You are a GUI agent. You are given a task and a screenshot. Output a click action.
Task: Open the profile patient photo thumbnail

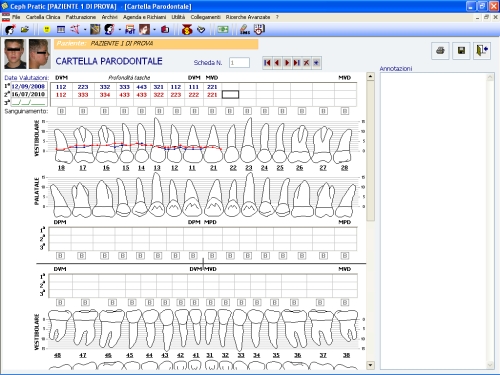click(x=40, y=54)
